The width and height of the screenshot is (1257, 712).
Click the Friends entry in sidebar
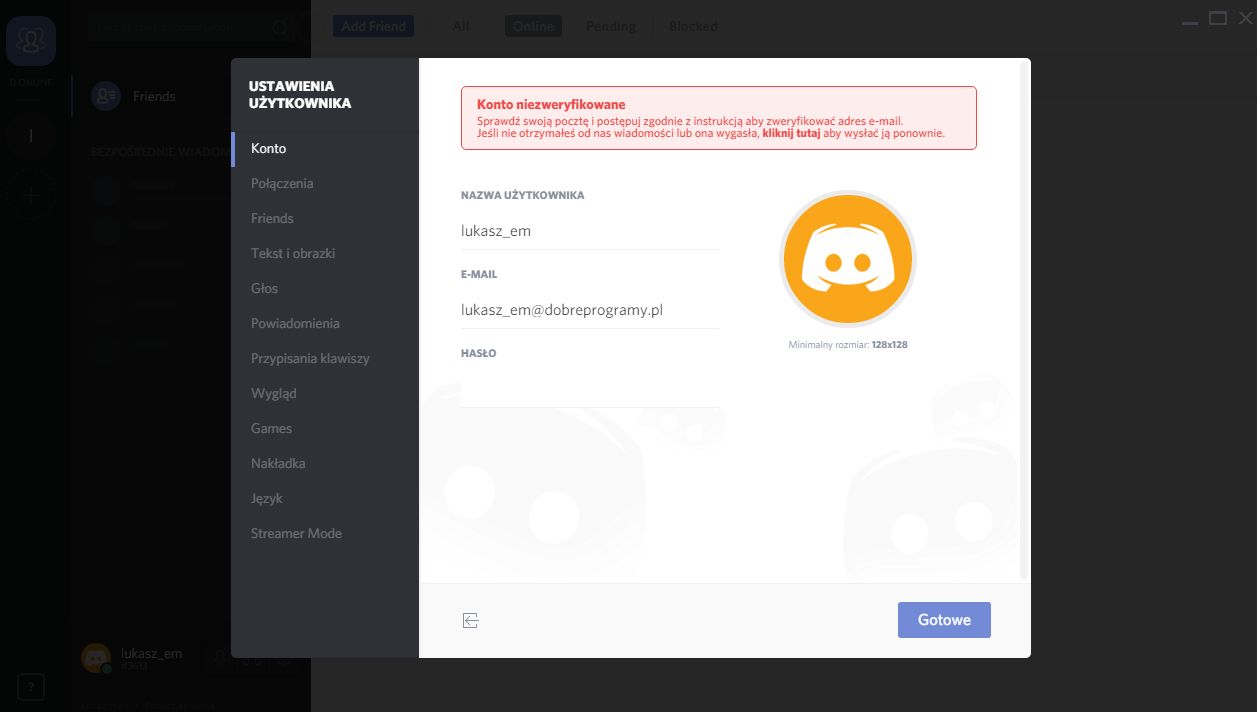(153, 96)
